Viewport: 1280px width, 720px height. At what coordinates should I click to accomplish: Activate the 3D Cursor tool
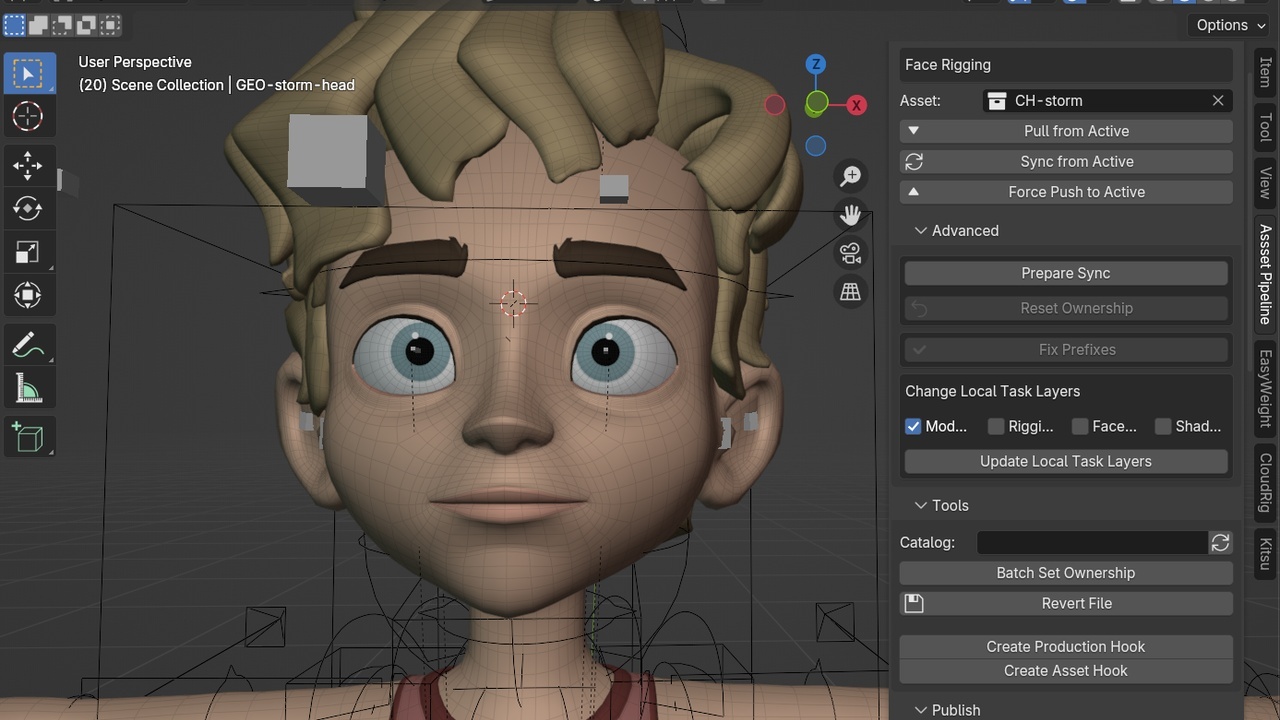pyautogui.click(x=28, y=116)
